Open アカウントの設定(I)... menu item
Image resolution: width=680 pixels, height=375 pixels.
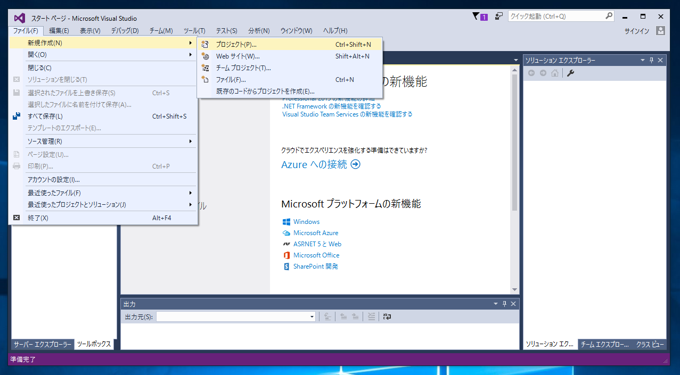click(x=103, y=180)
